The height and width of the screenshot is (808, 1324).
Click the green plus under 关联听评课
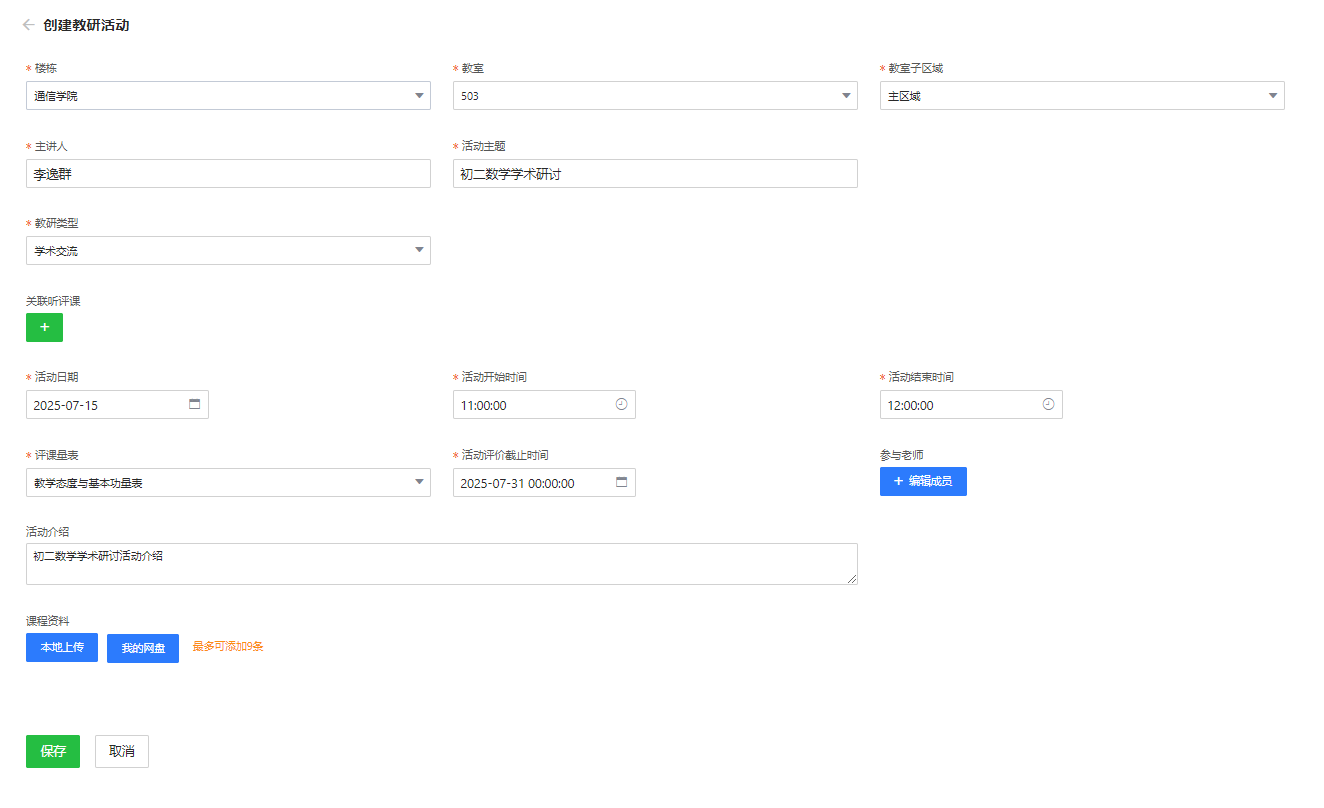tap(44, 328)
